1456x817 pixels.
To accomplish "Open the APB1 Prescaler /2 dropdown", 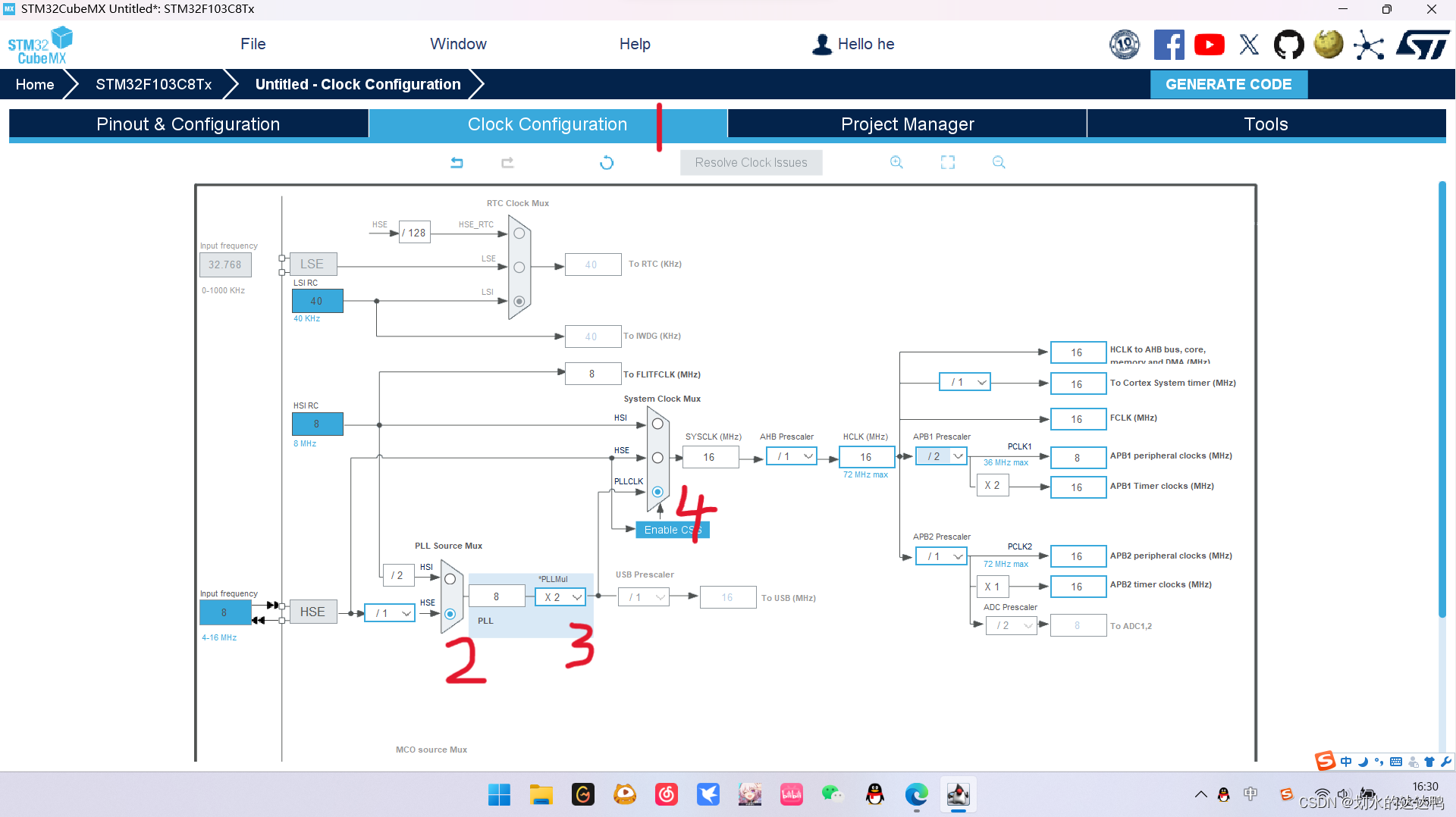I will (941, 456).
